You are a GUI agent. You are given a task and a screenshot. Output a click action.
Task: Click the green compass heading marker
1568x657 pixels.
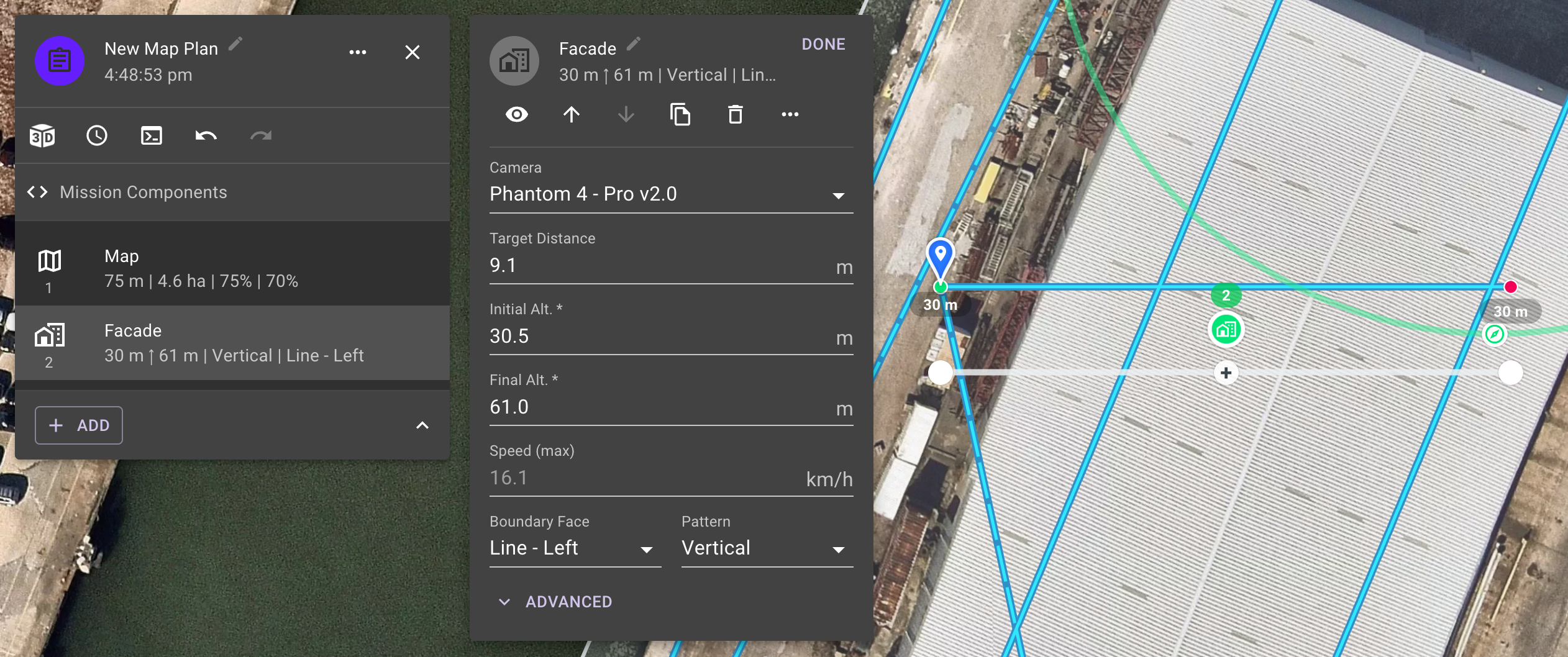pos(1495,334)
